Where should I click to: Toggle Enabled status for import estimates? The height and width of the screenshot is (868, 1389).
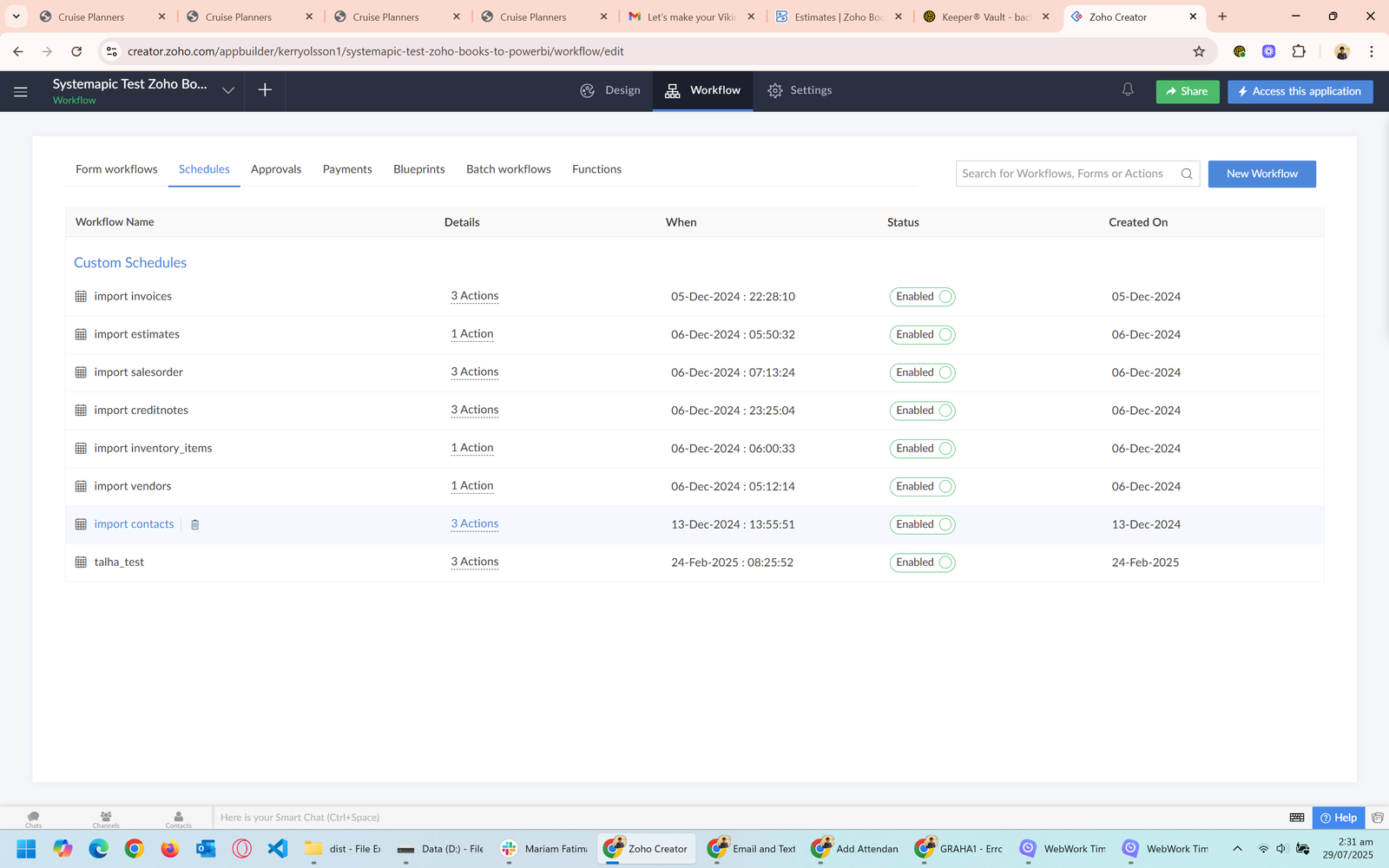point(922,334)
